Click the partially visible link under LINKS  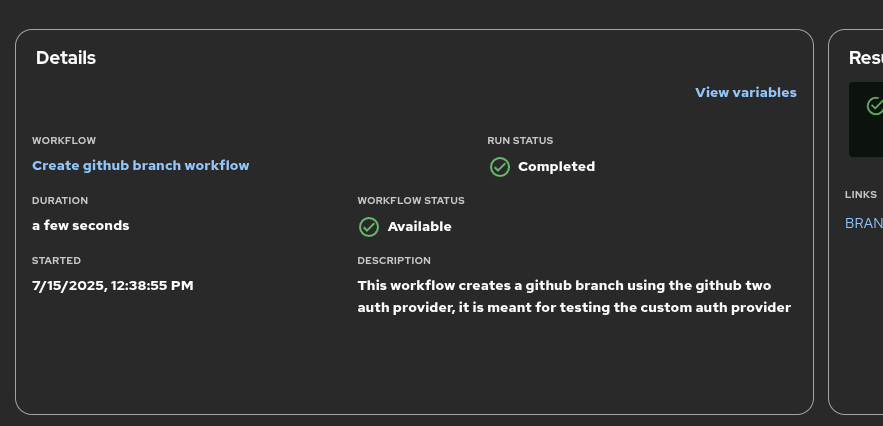864,223
